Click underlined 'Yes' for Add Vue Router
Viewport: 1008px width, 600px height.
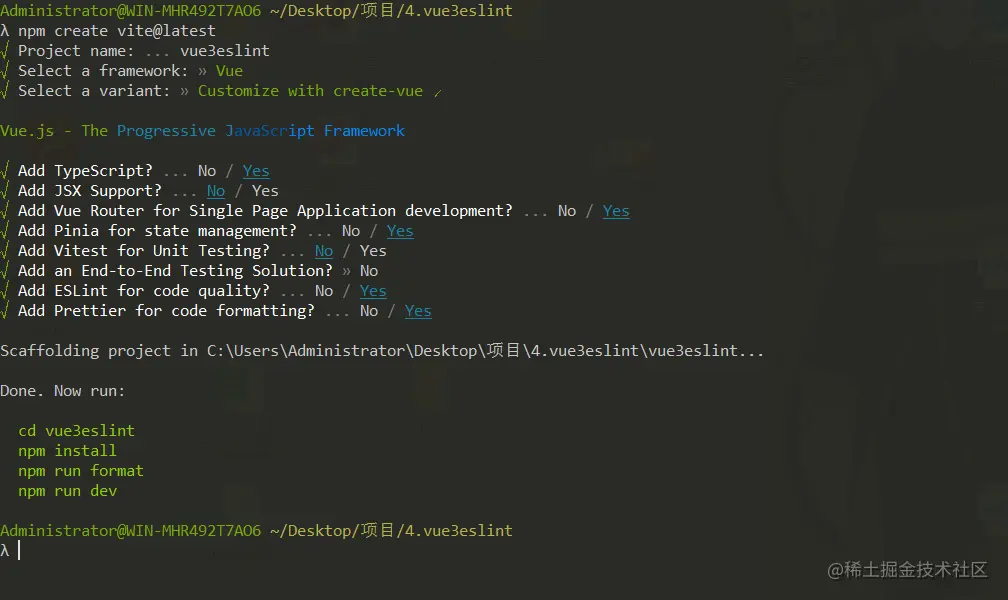click(616, 211)
